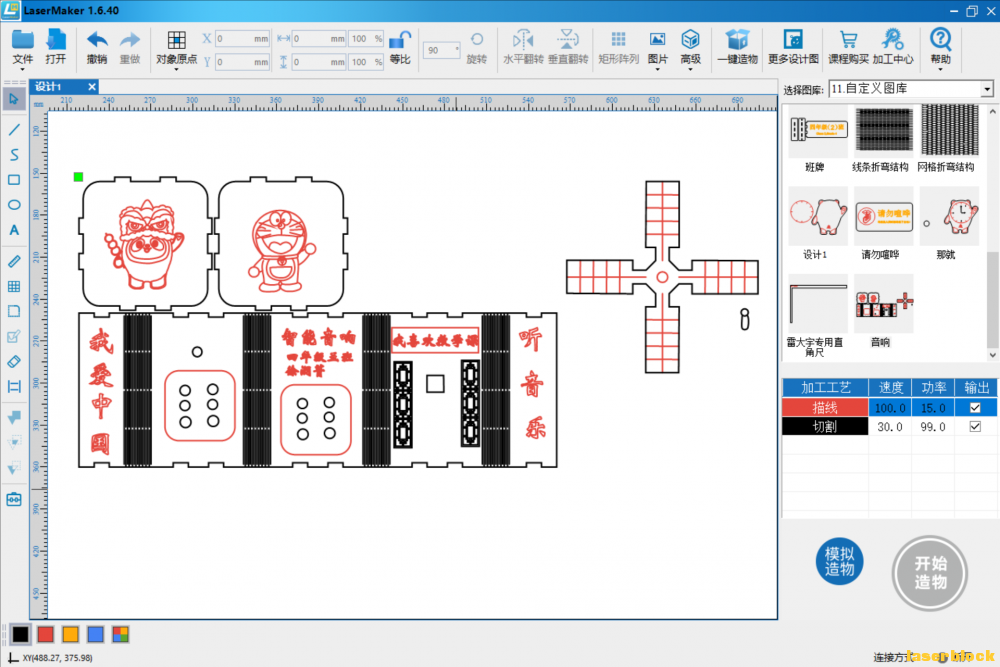Viewport: 1000px width, 667px height.
Task: Open the 矩形阵列 rectangular array tool
Action: point(618,40)
